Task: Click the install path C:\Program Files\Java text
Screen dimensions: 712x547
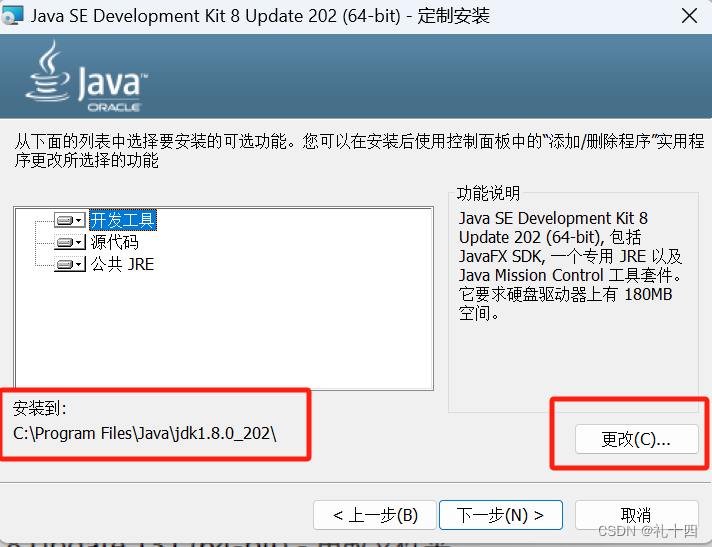Action: (x=144, y=434)
